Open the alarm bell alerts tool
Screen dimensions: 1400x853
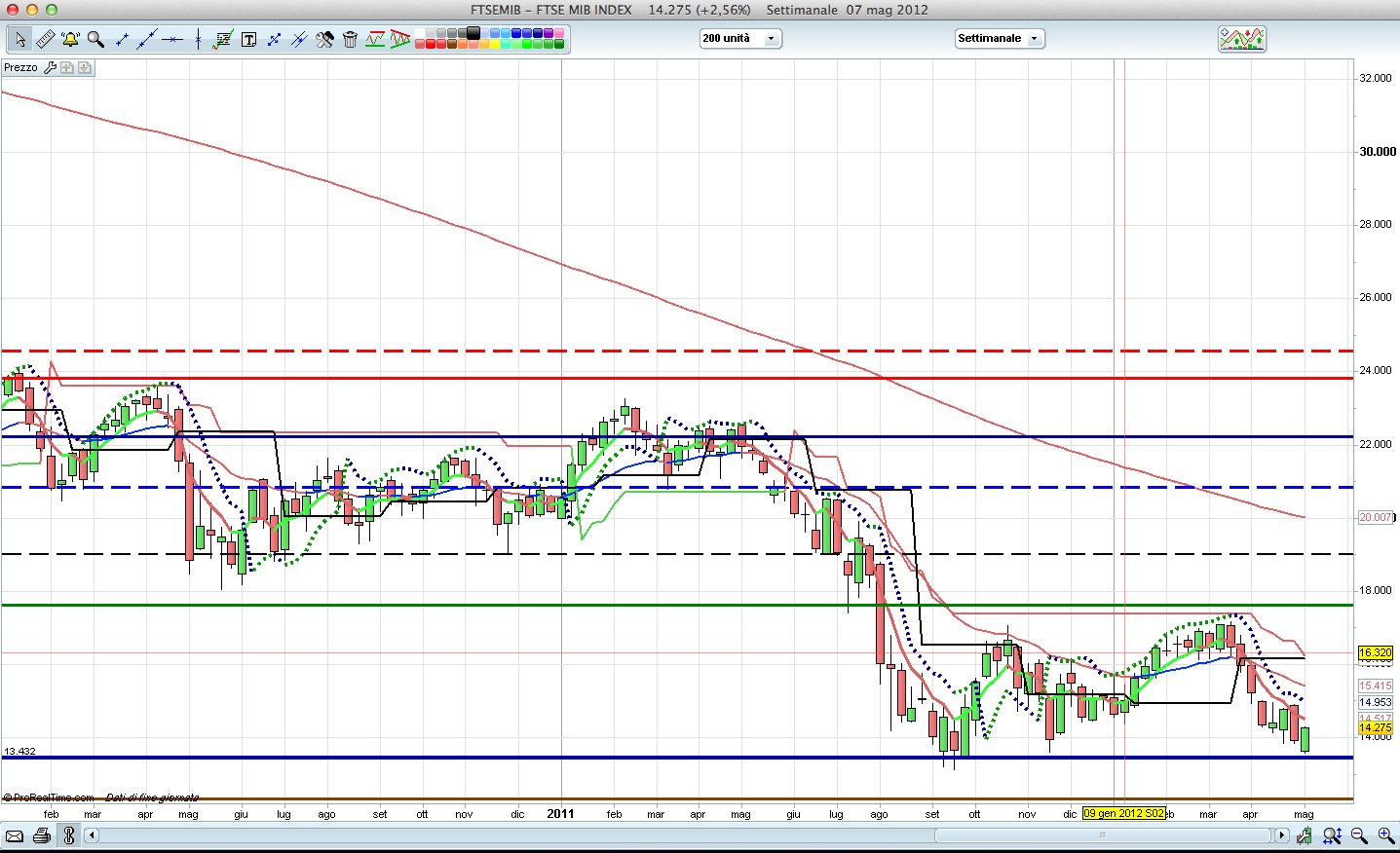[70, 39]
